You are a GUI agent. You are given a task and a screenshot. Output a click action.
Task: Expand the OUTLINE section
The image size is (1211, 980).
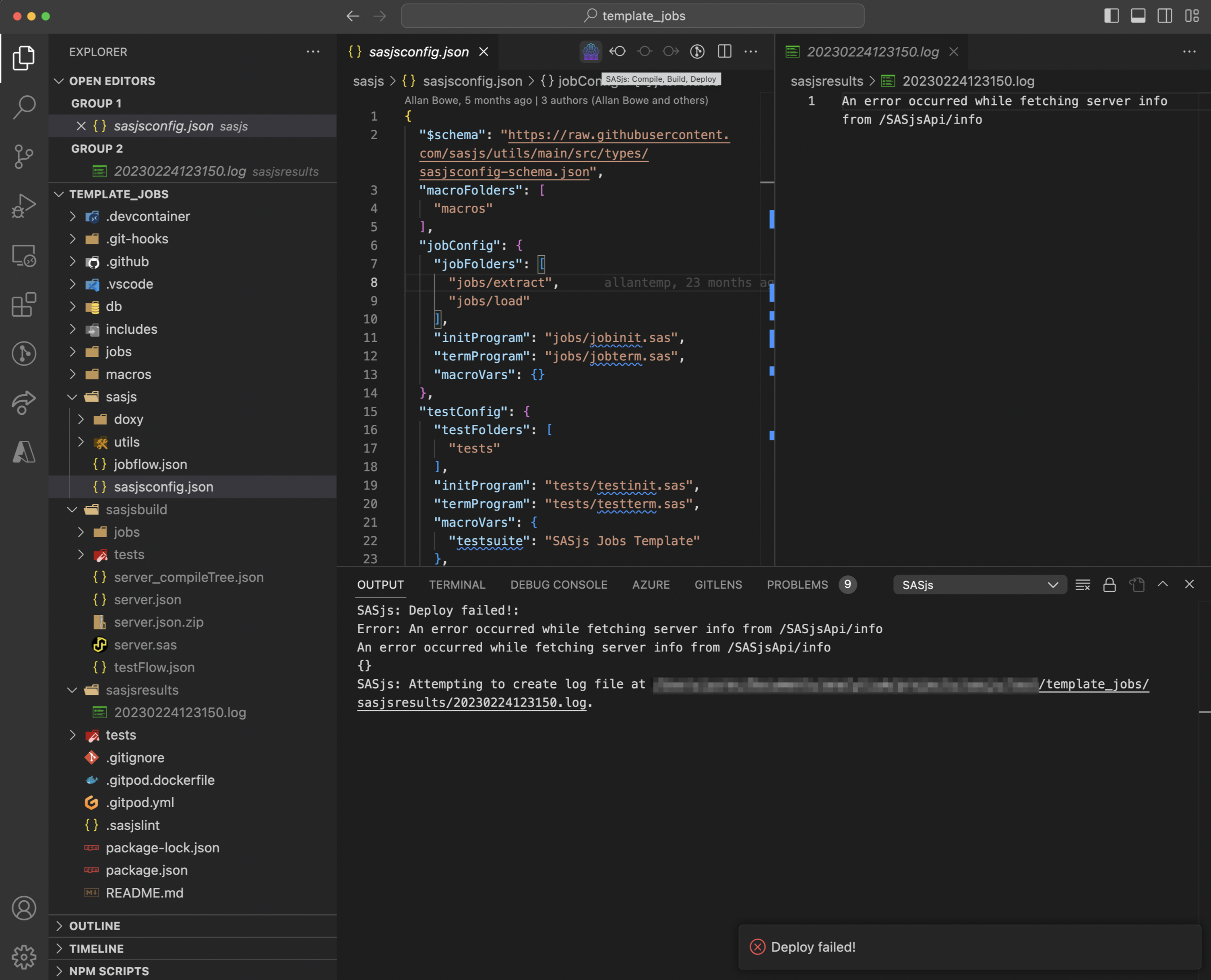pos(94,926)
